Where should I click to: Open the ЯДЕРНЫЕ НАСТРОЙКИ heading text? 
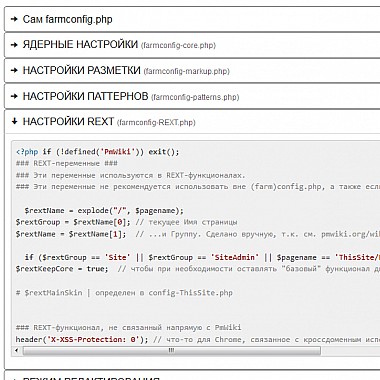tap(80, 44)
